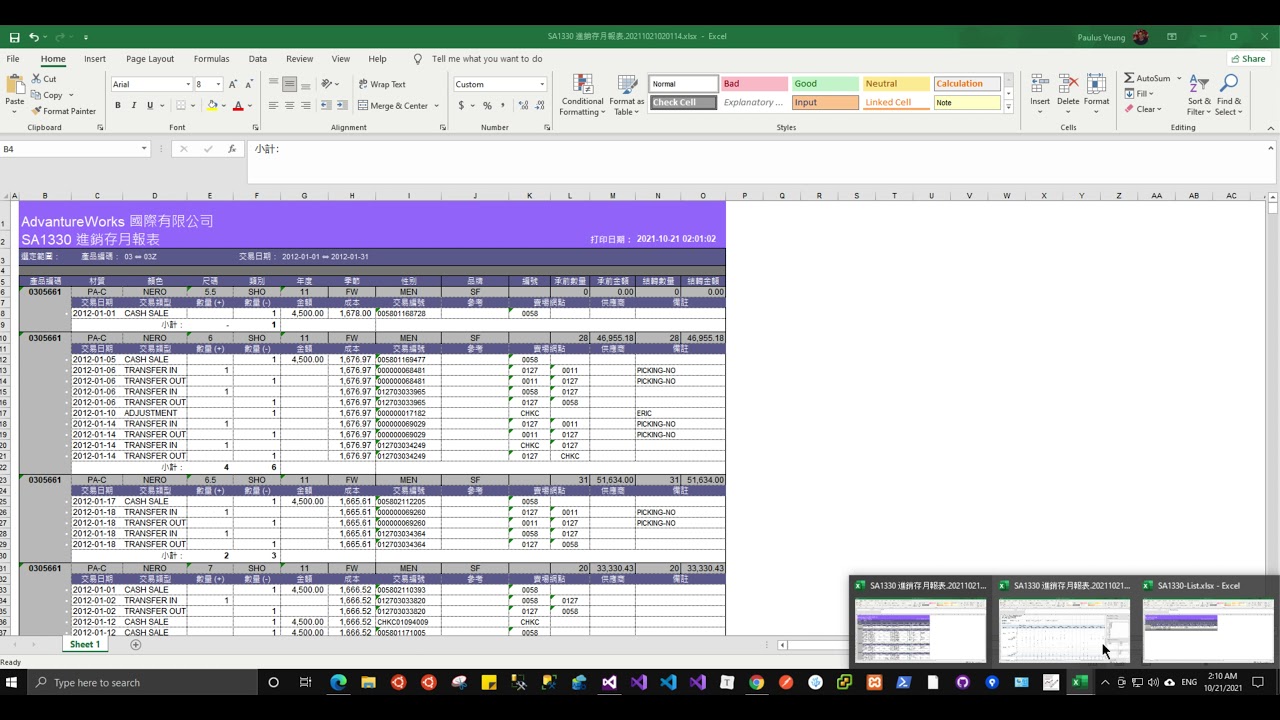
Task: Click the Windows Start button
Action: [12, 683]
